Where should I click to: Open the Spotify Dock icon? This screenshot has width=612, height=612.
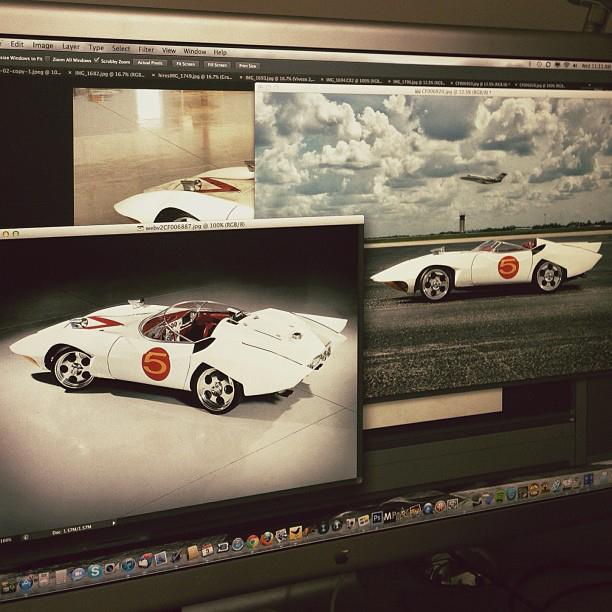click(500, 496)
